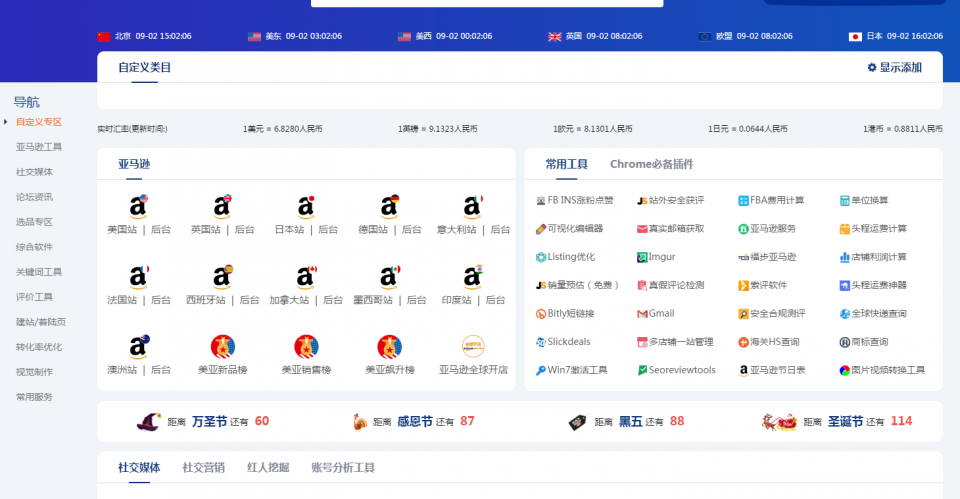This screenshot has width=960, height=499.
Task: Click the 万圣节 countdown text
Action: pyautogui.click(x=209, y=421)
